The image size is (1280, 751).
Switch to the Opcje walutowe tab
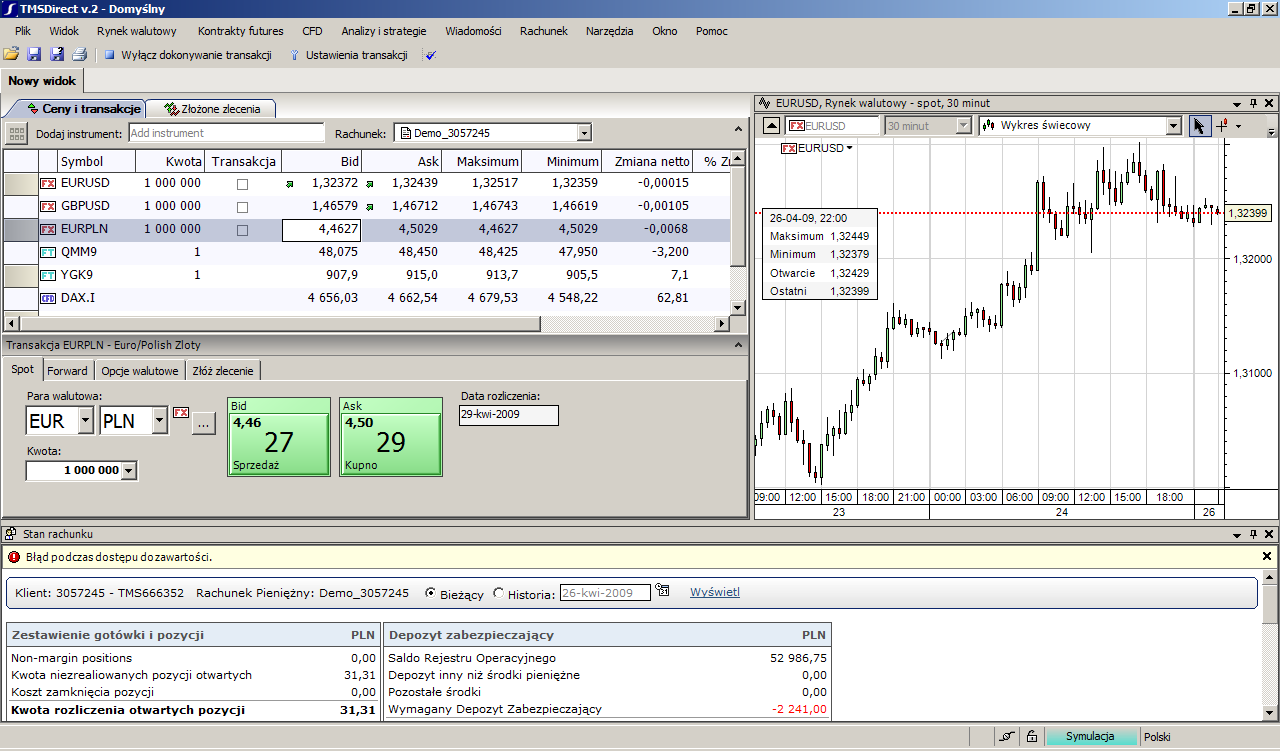coord(140,370)
